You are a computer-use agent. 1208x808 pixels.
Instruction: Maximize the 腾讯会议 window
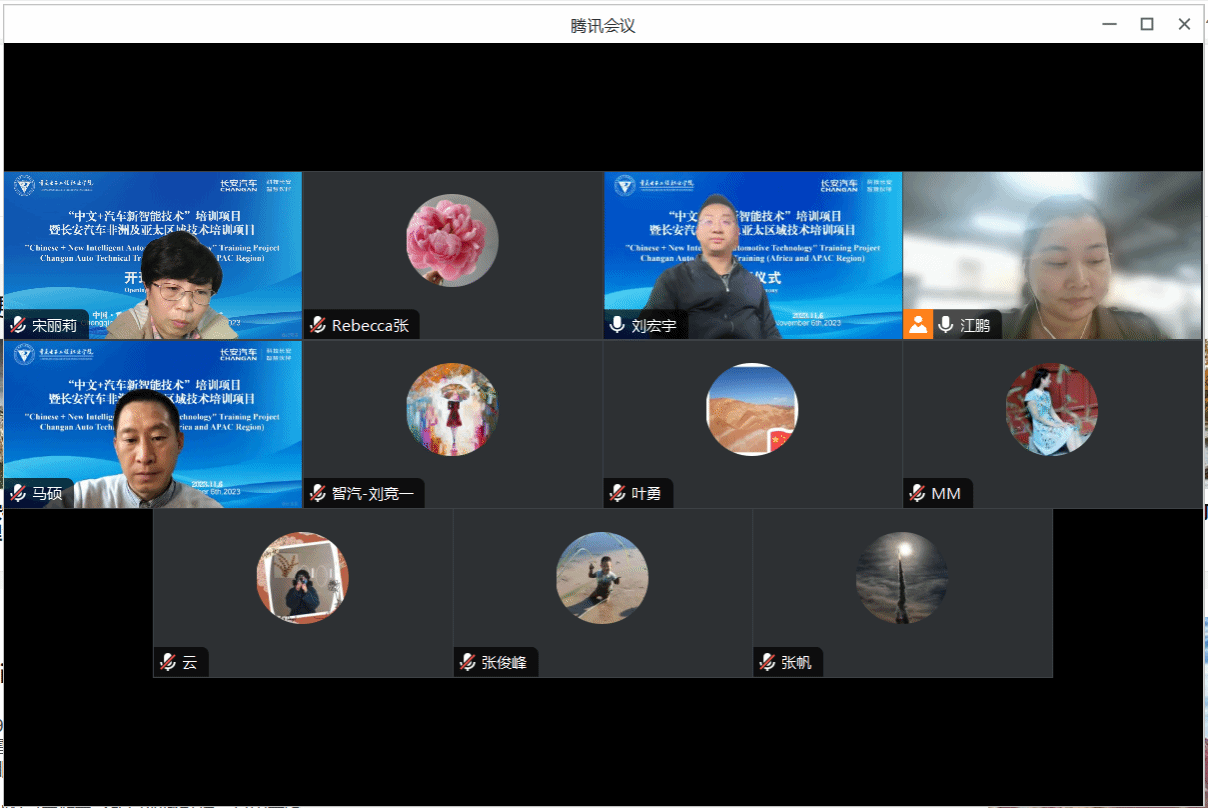(1147, 24)
